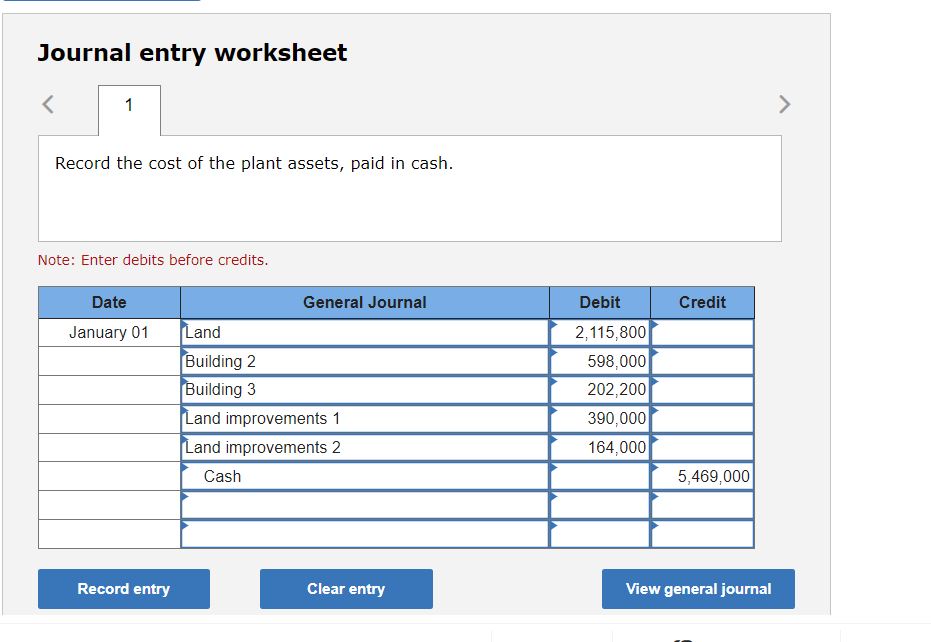The width and height of the screenshot is (931, 642).
Task: Click the empty date cell below January 01
Action: (109, 361)
